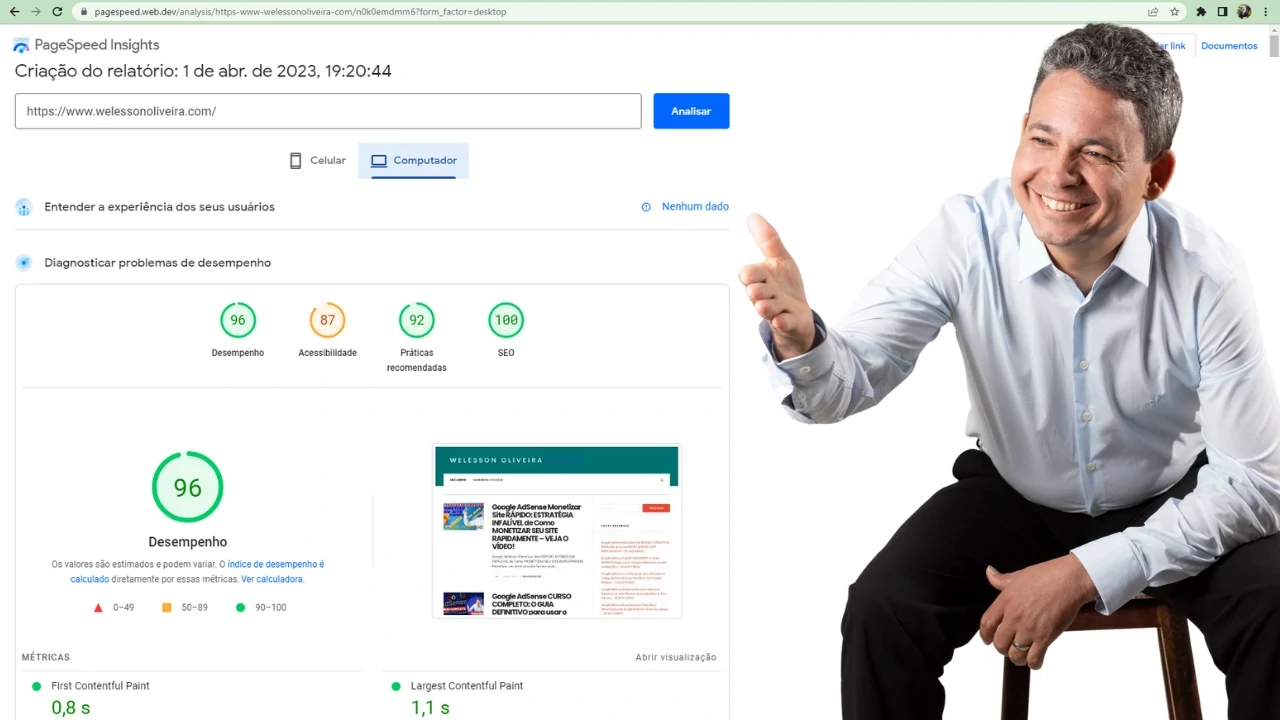
Task: Open the Ver calculadora link
Action: click(x=272, y=579)
